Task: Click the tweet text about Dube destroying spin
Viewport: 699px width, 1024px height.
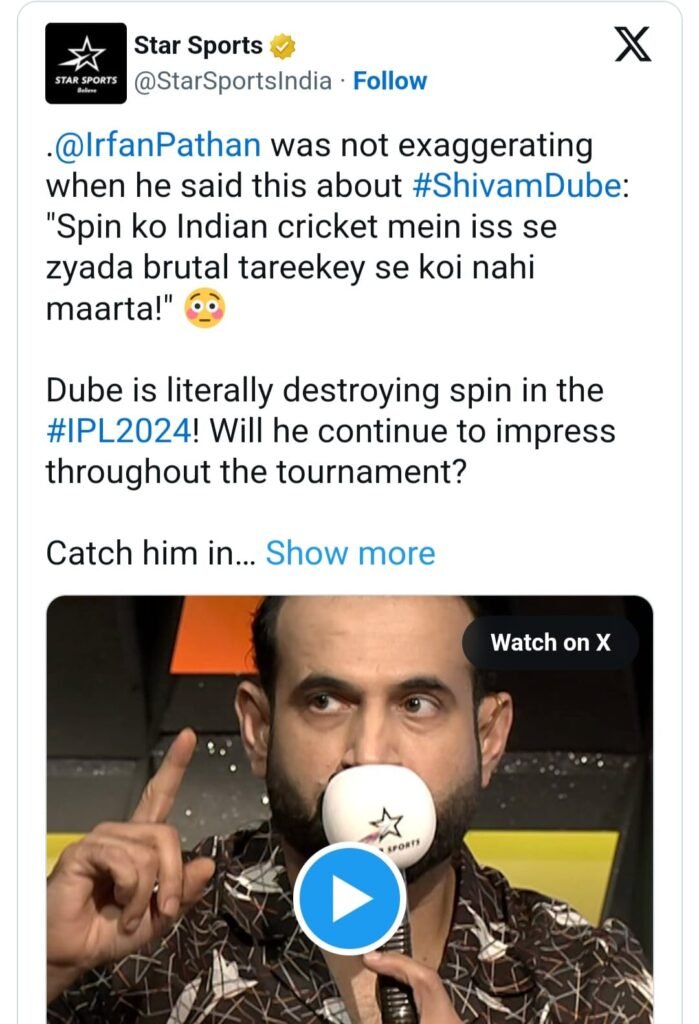Action: click(x=331, y=431)
